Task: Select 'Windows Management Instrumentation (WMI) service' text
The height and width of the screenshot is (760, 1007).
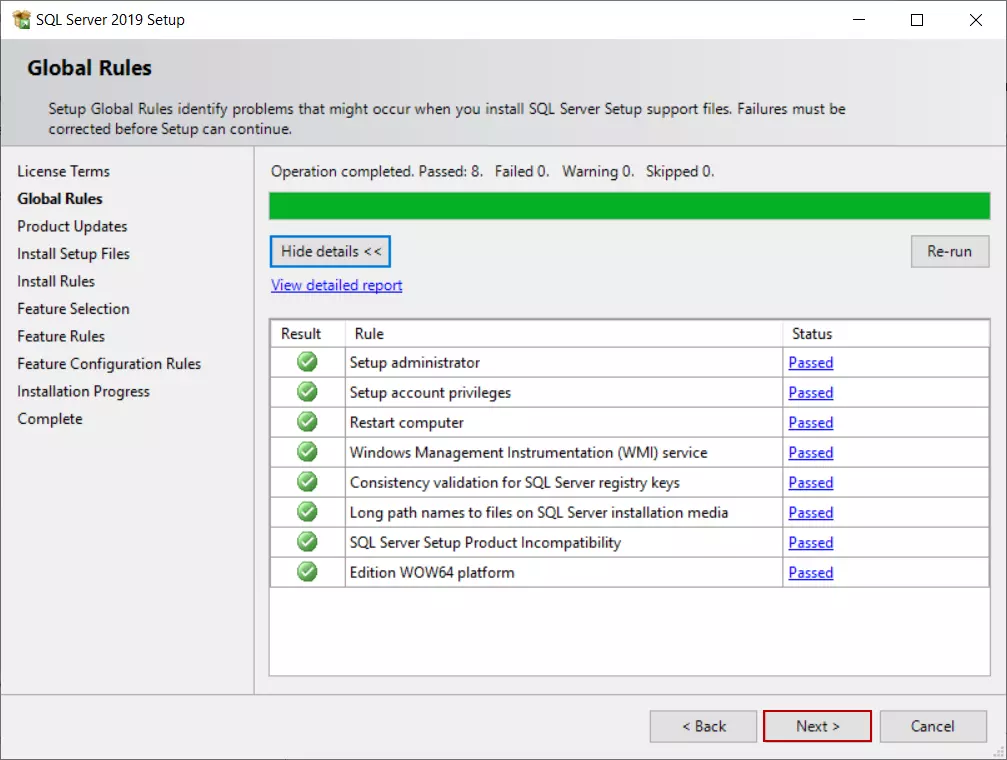Action: [529, 453]
